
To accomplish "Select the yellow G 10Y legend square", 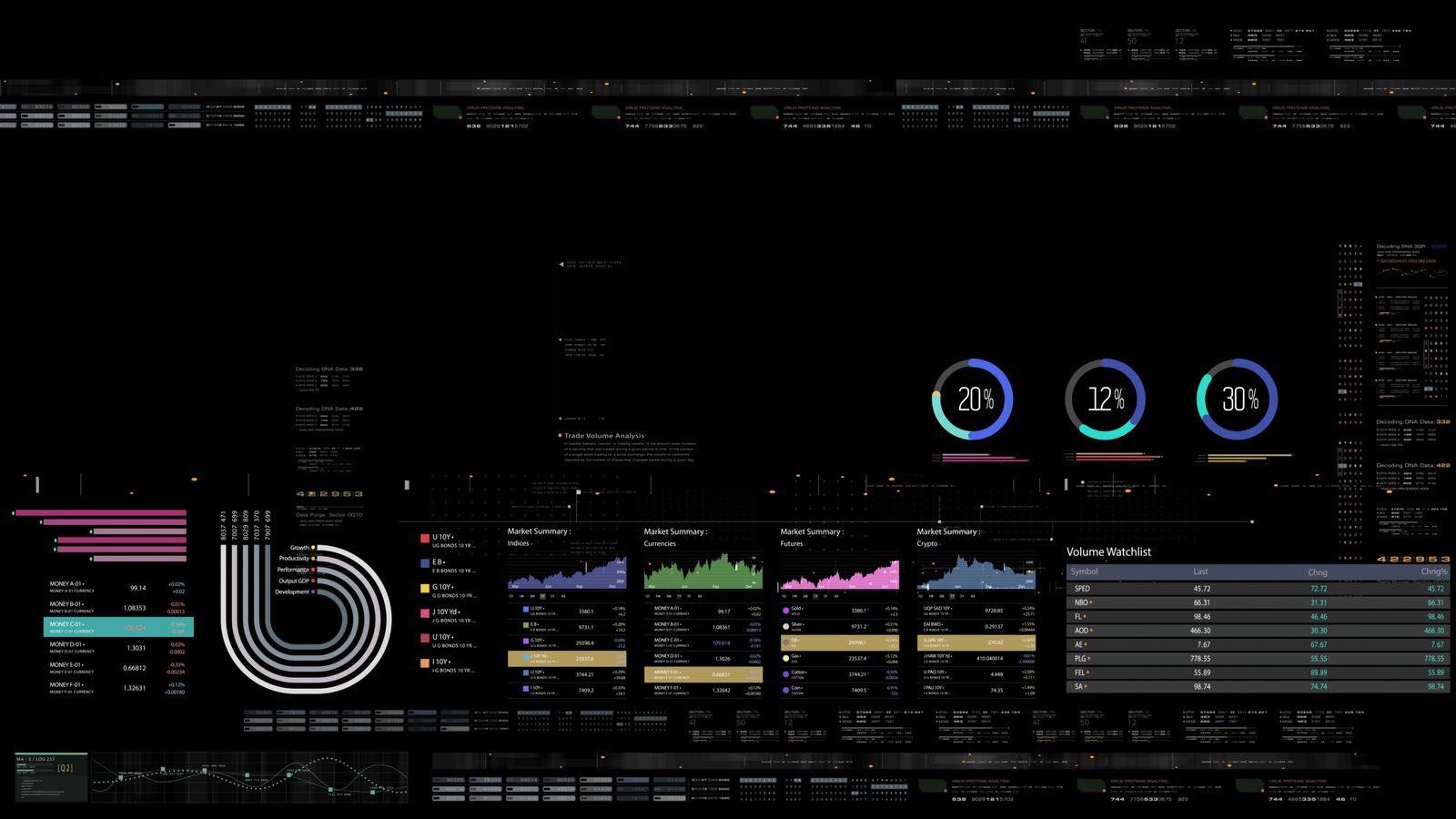I will [x=424, y=588].
